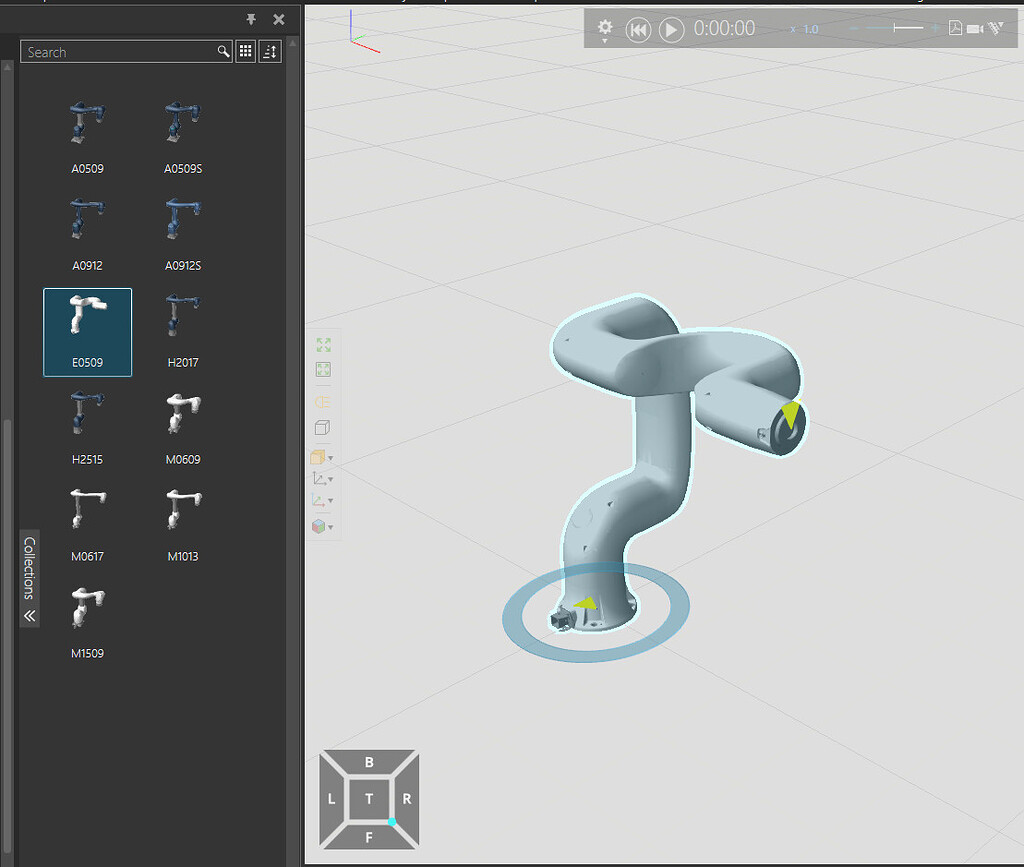
Task: Click the sort order icon
Action: pos(270,52)
